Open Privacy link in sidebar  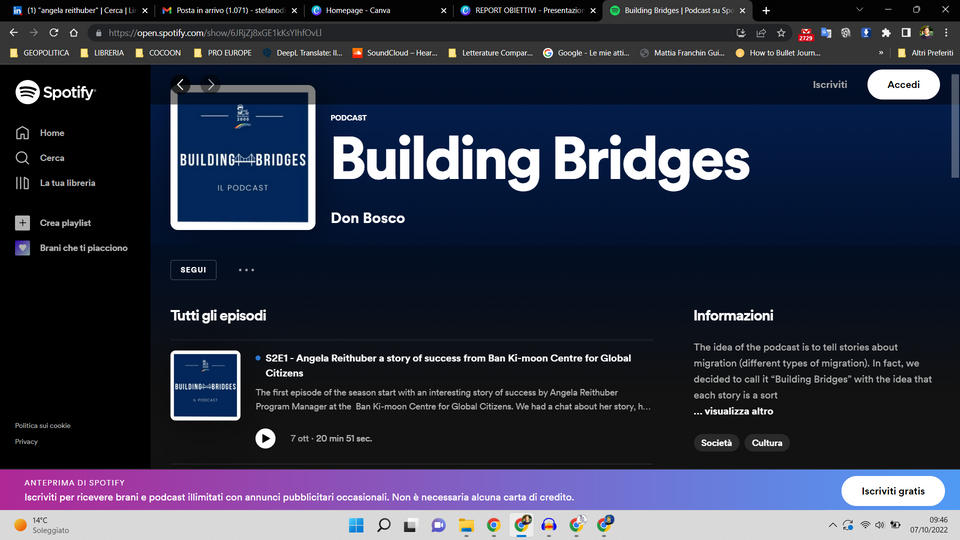tap(26, 441)
